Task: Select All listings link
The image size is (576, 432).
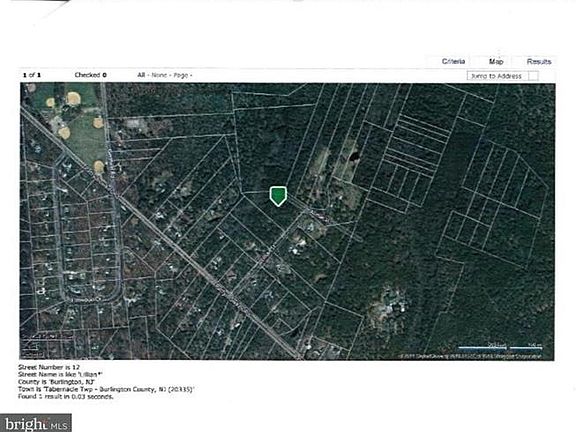Action: [141, 75]
